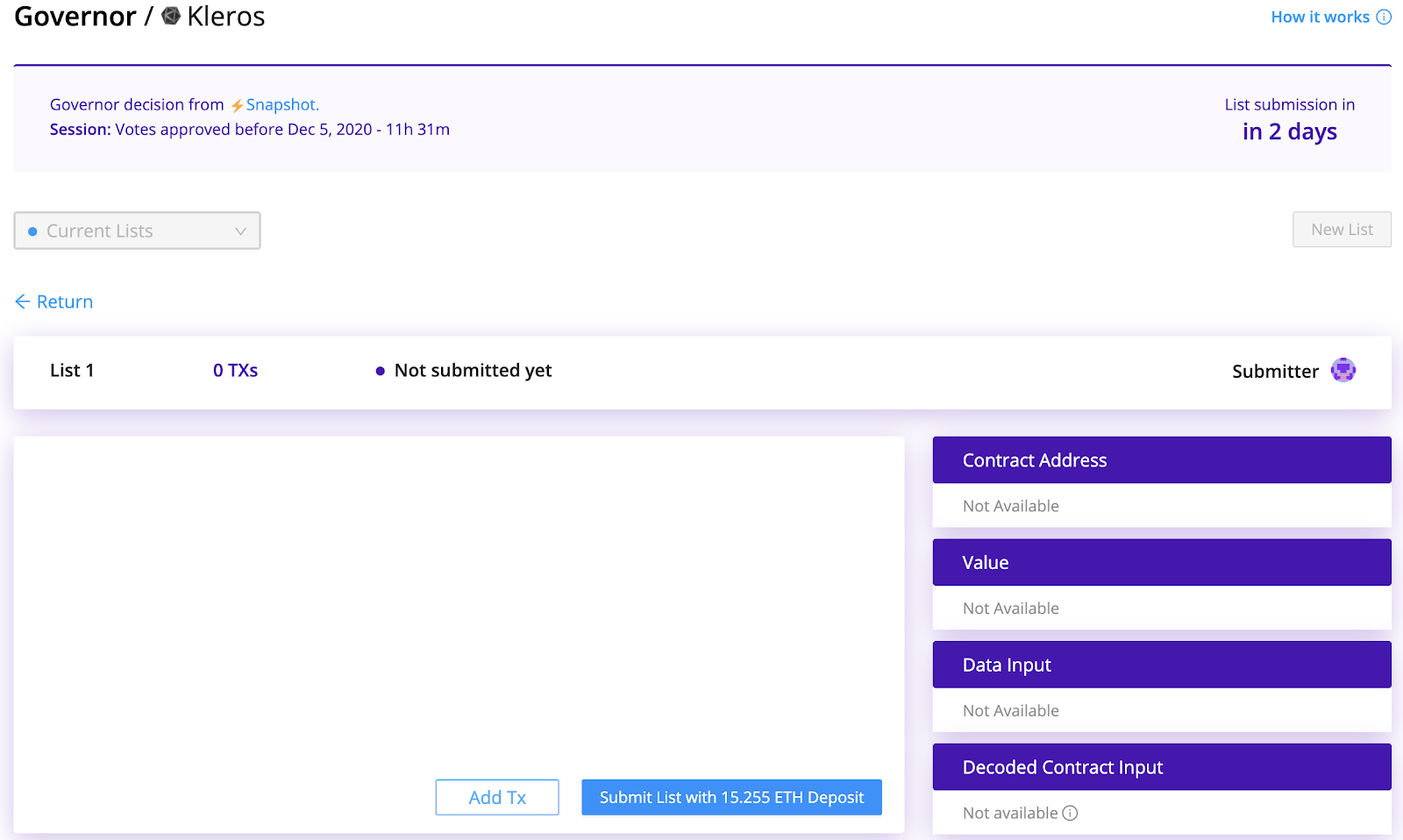Click Not Available under Contract Address
Viewport: 1403px width, 840px height.
[1011, 506]
